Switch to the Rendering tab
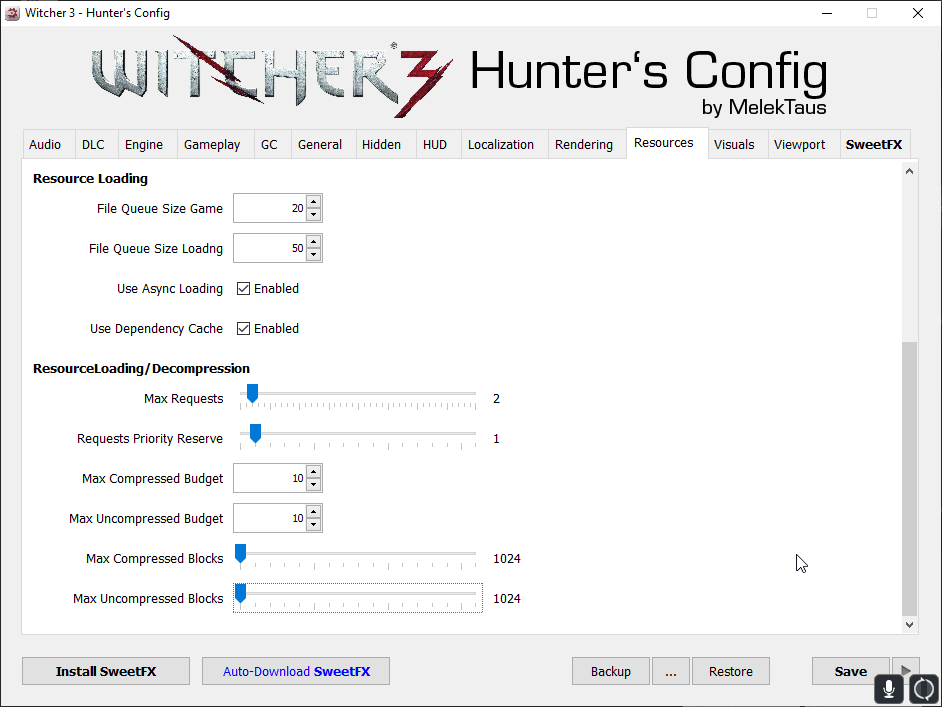Screen dimensions: 942x707 pos(583,145)
